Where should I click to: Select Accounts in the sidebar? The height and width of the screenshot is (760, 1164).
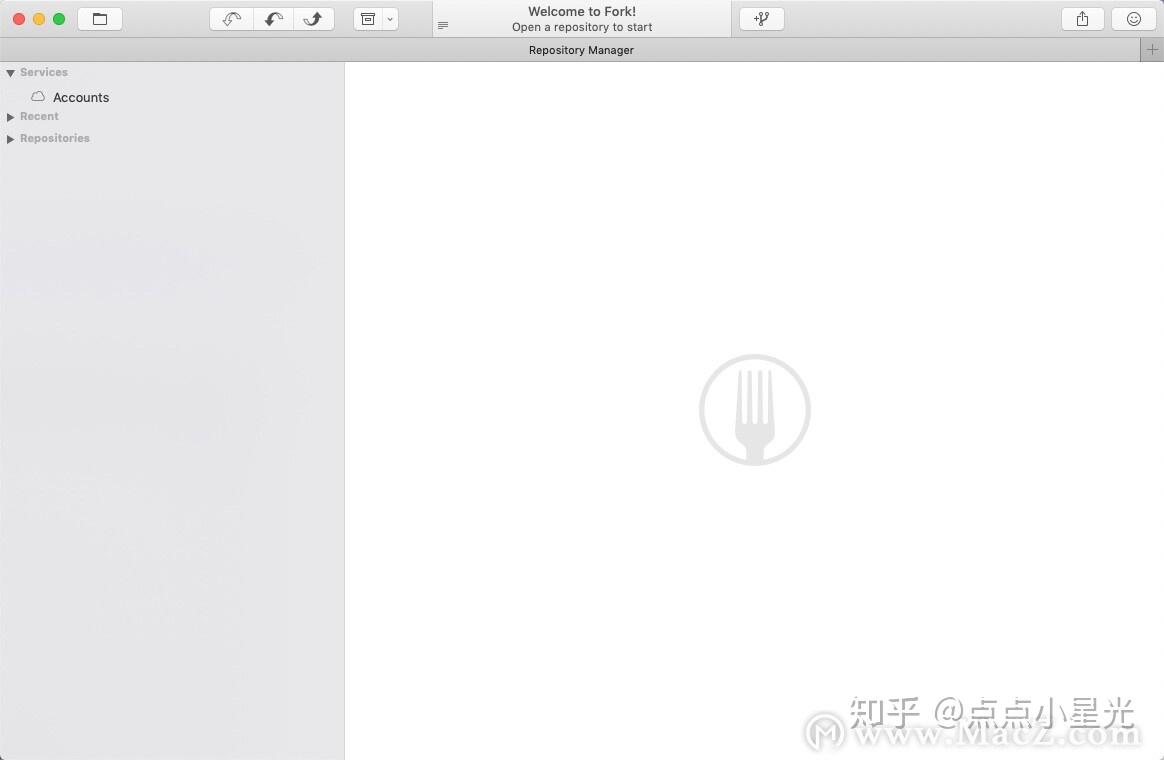click(x=81, y=97)
